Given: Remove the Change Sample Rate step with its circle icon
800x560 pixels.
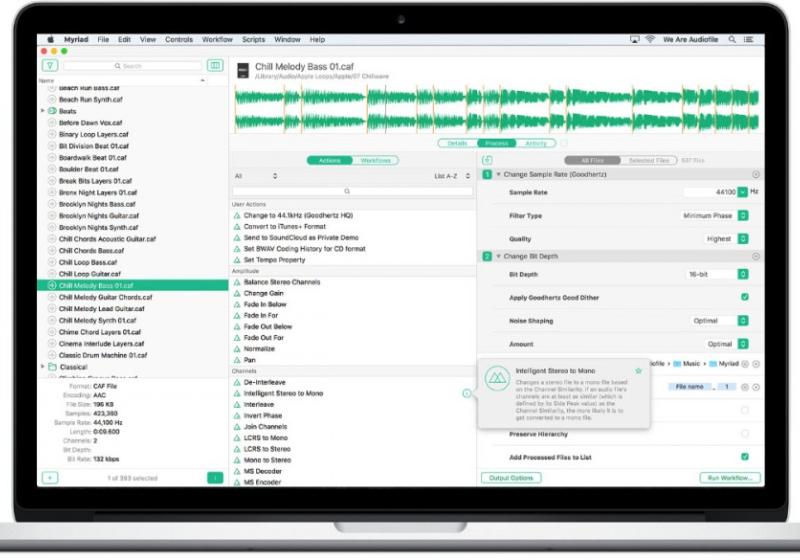Looking at the screenshot, I should point(756,175).
